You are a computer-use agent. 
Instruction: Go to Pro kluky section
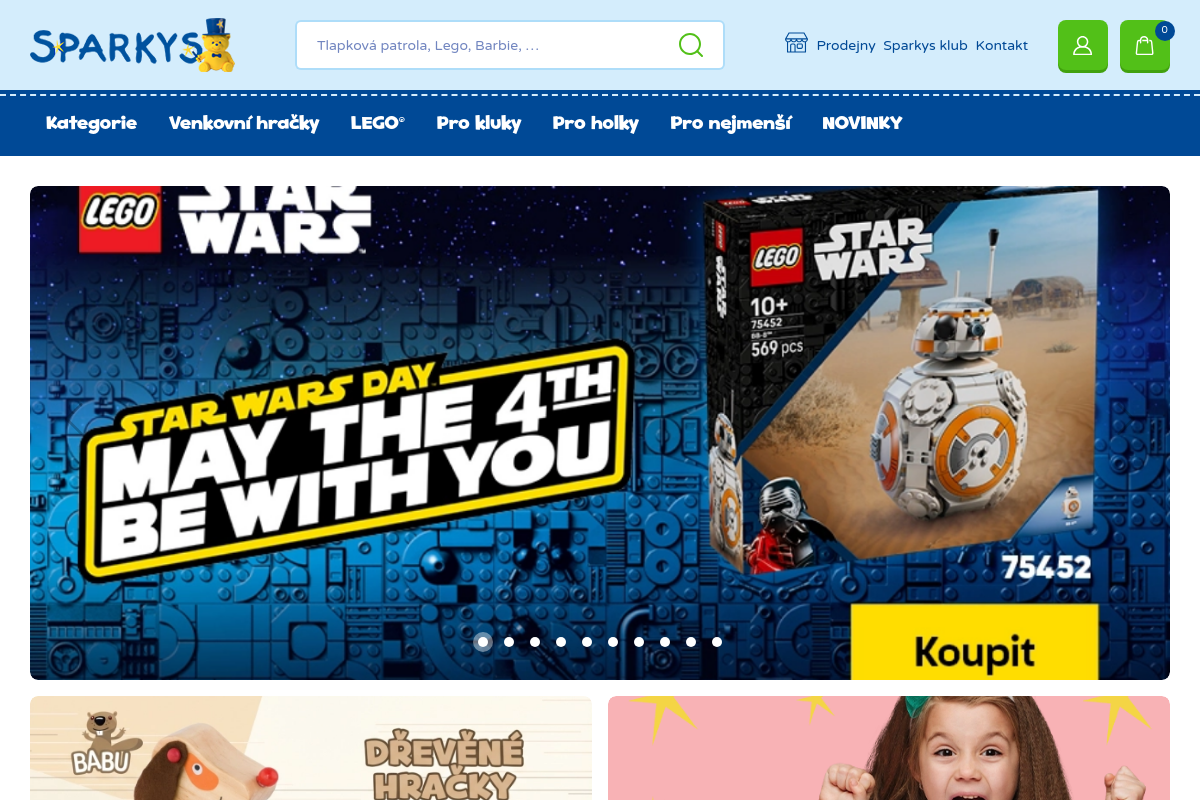(479, 123)
